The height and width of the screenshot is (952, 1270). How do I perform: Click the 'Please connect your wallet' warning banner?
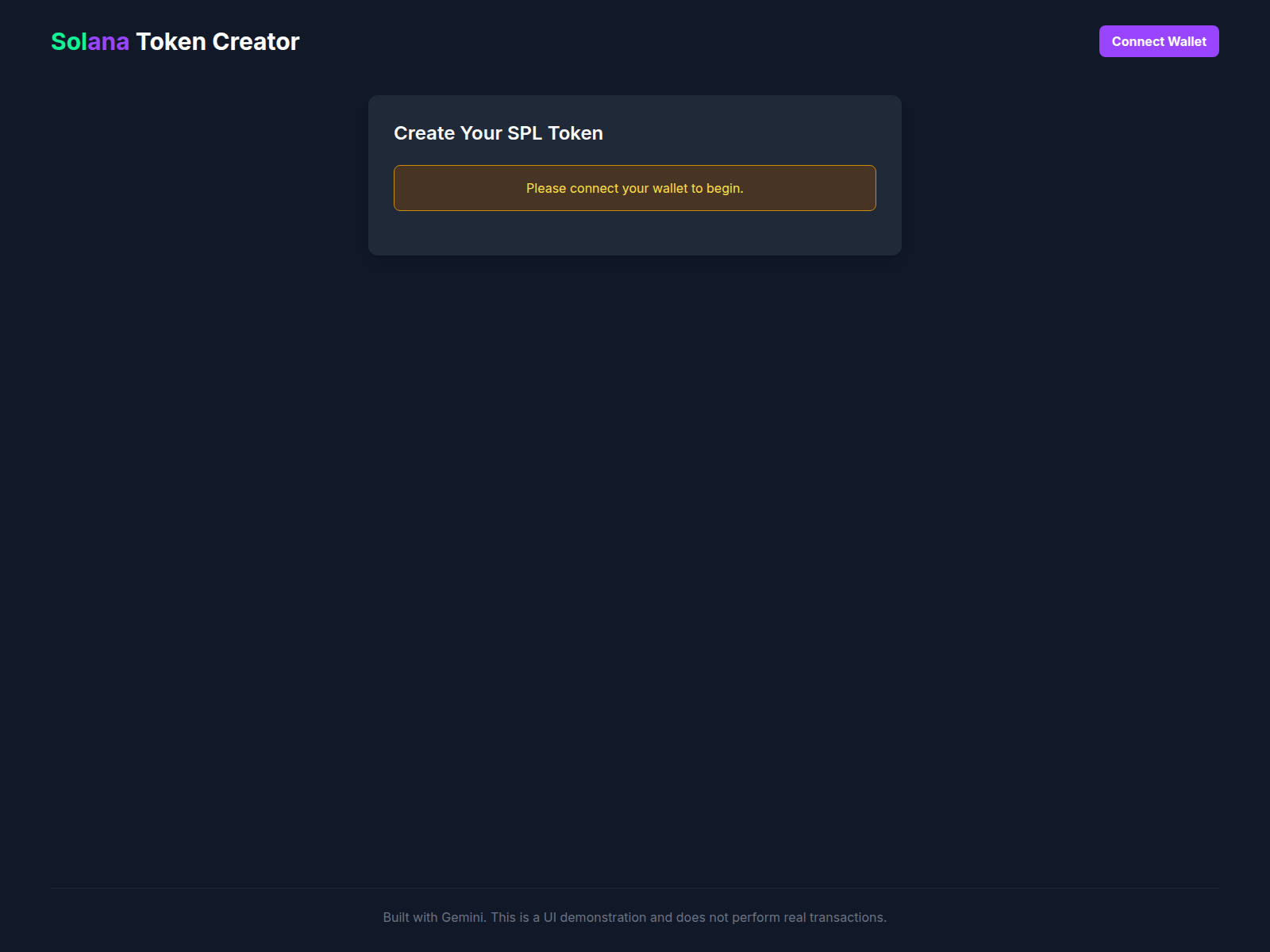coord(634,188)
